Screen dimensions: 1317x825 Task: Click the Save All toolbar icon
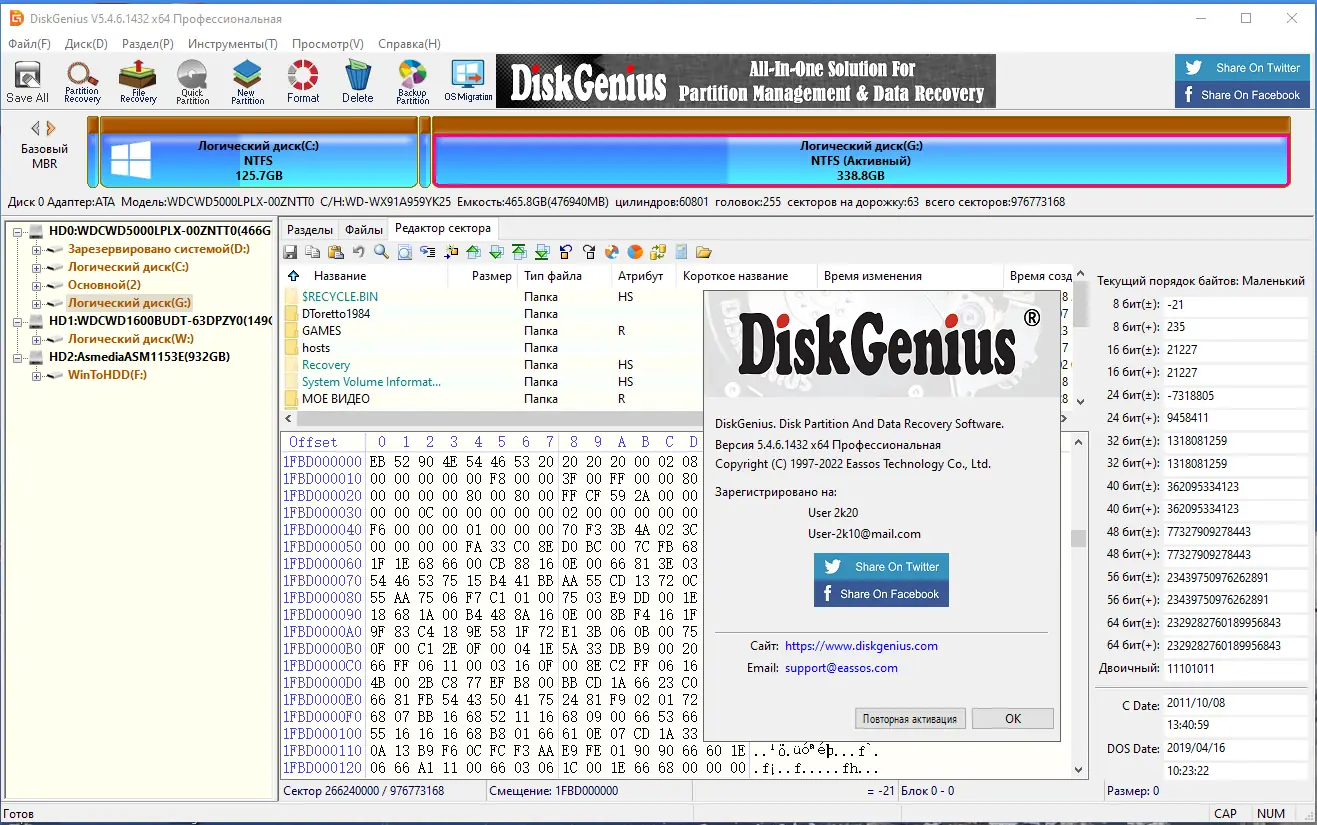[27, 81]
